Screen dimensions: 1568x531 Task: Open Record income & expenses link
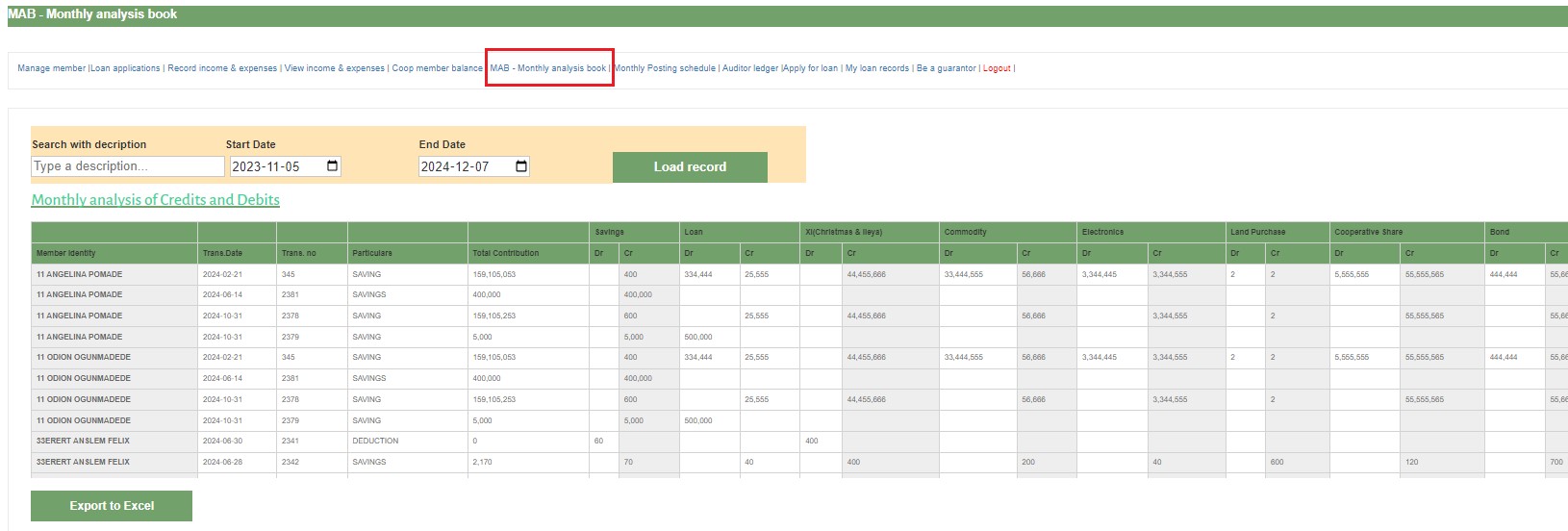tap(222, 68)
